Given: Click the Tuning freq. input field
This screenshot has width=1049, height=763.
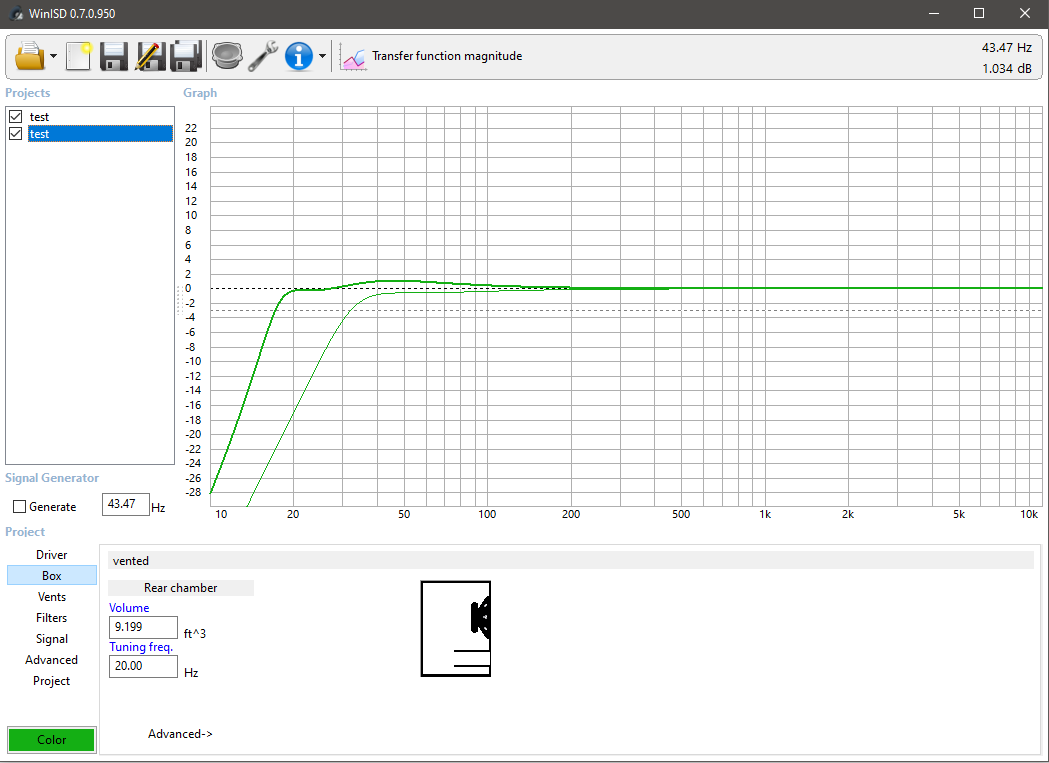Looking at the screenshot, I should click(x=143, y=666).
